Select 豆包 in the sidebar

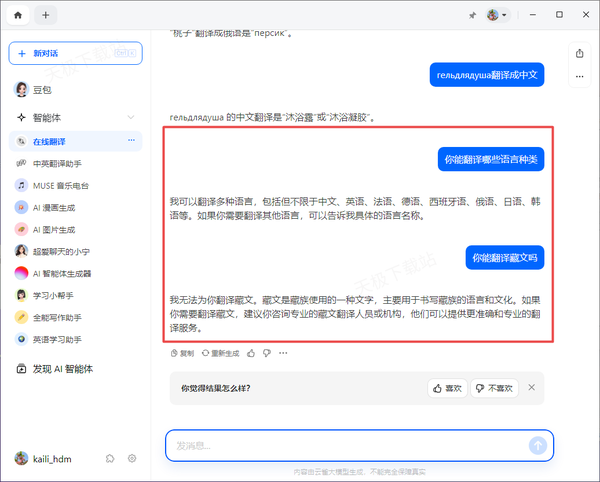40,89
